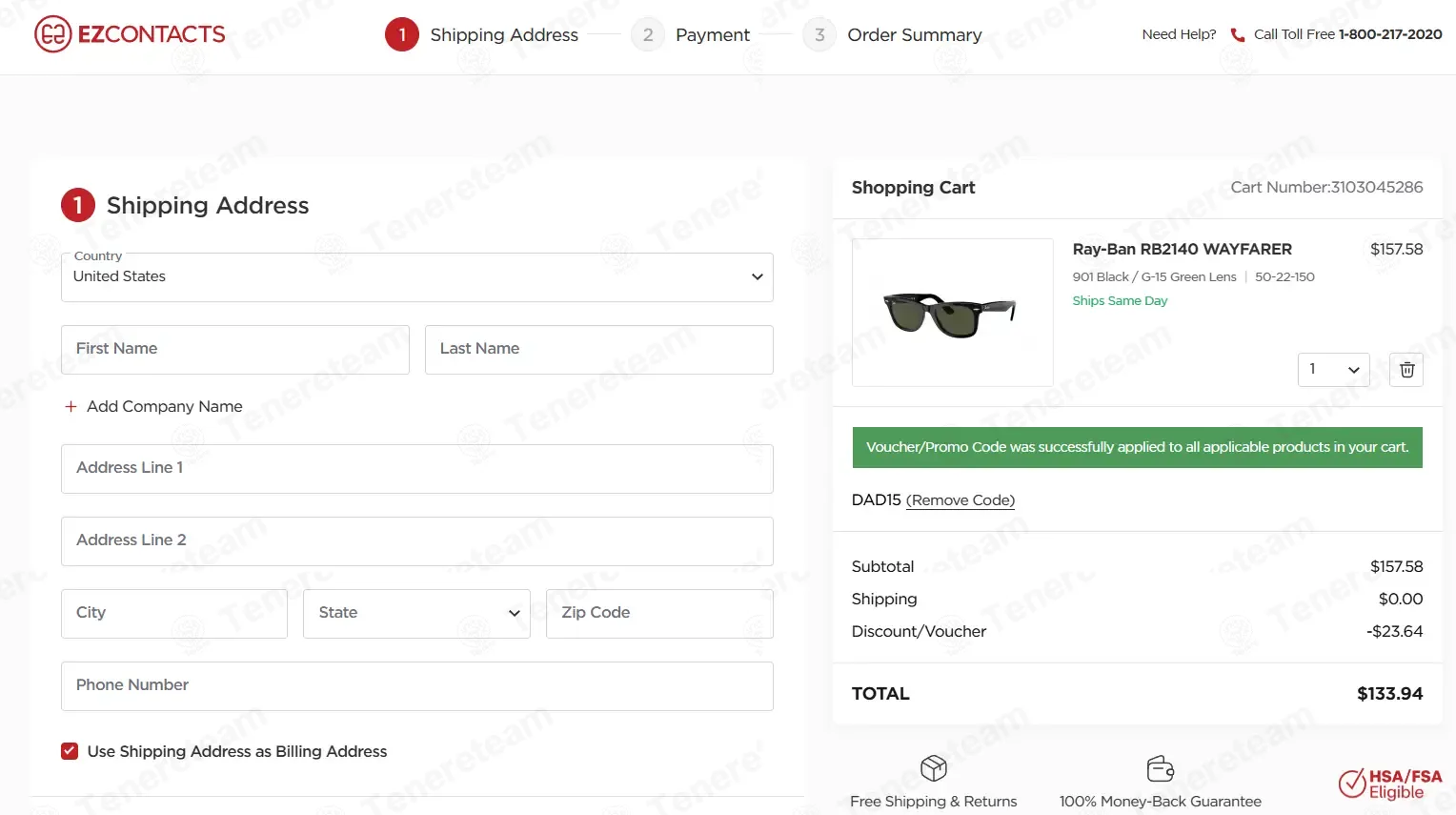The width and height of the screenshot is (1456, 815).
Task: Click the Need Help? text
Action: (1179, 34)
